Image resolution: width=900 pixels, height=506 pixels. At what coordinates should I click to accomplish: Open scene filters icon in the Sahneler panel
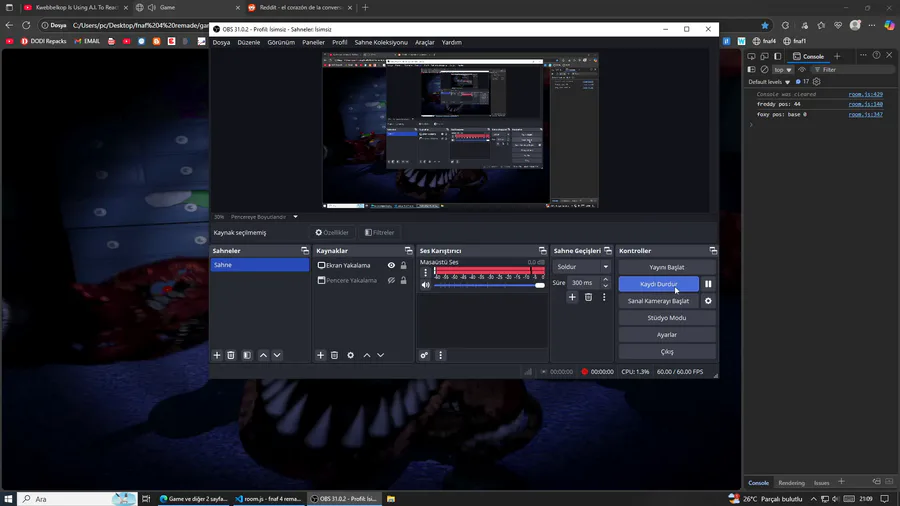pyautogui.click(x=247, y=355)
